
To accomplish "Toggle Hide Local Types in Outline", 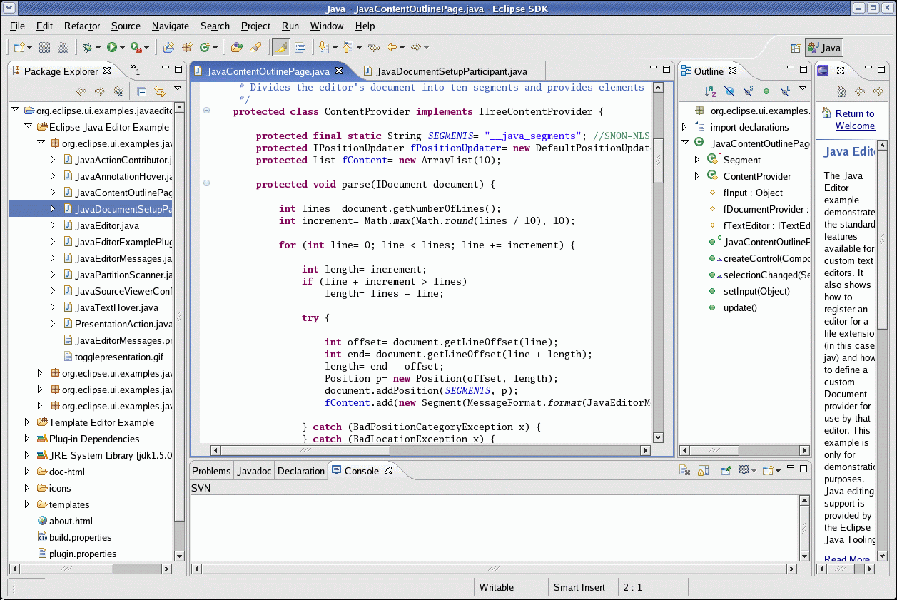I will 785,91.
